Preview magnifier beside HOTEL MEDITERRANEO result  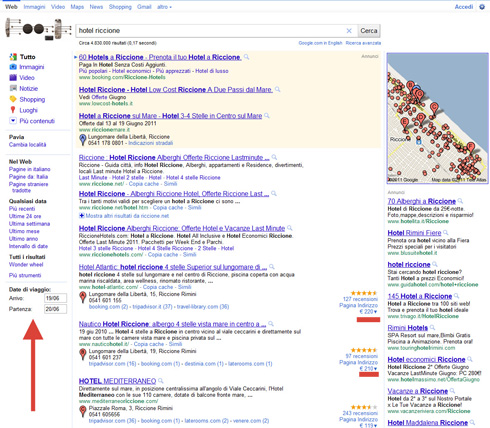[161, 381]
